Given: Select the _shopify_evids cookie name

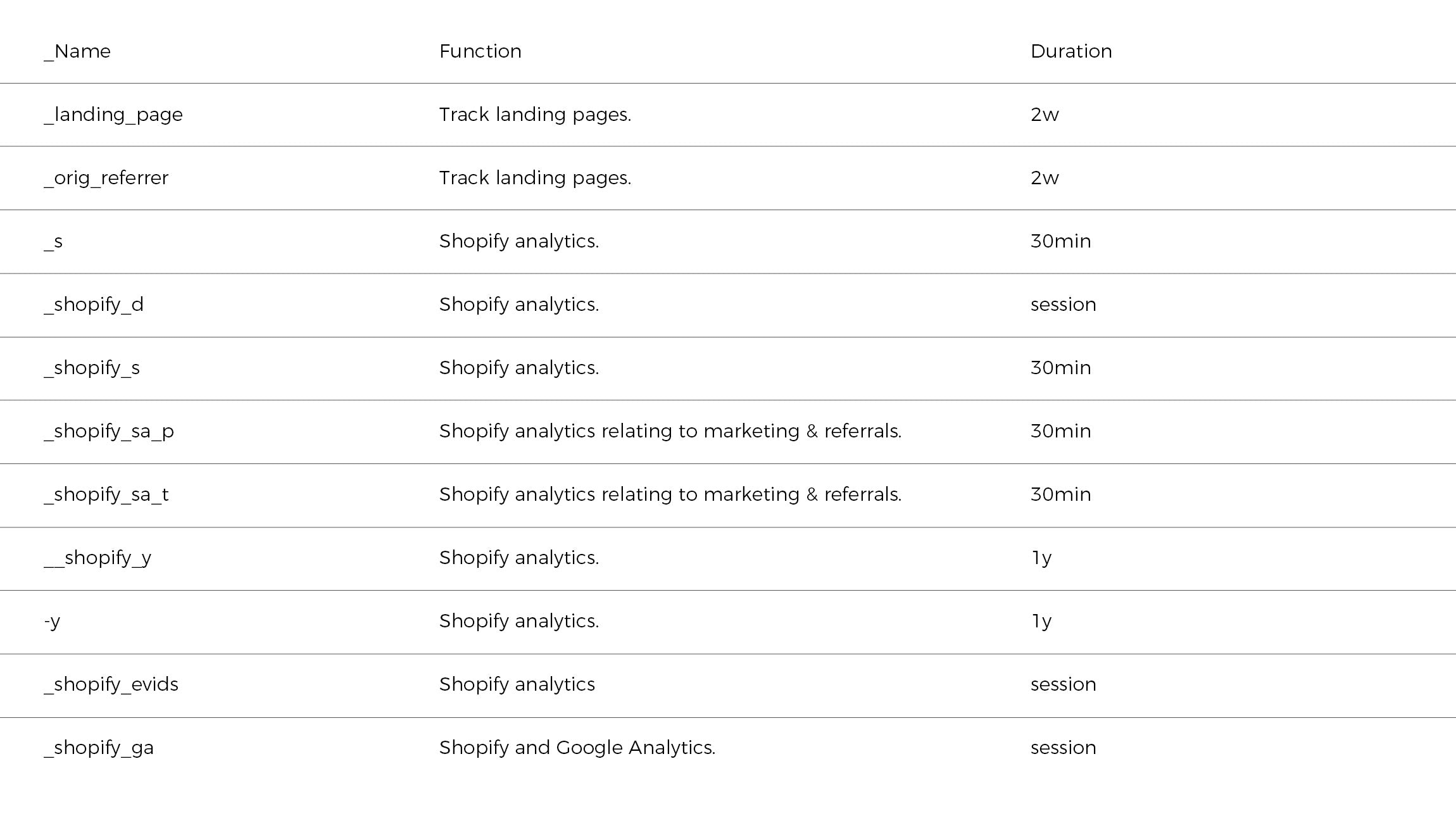Looking at the screenshot, I should pyautogui.click(x=111, y=684).
